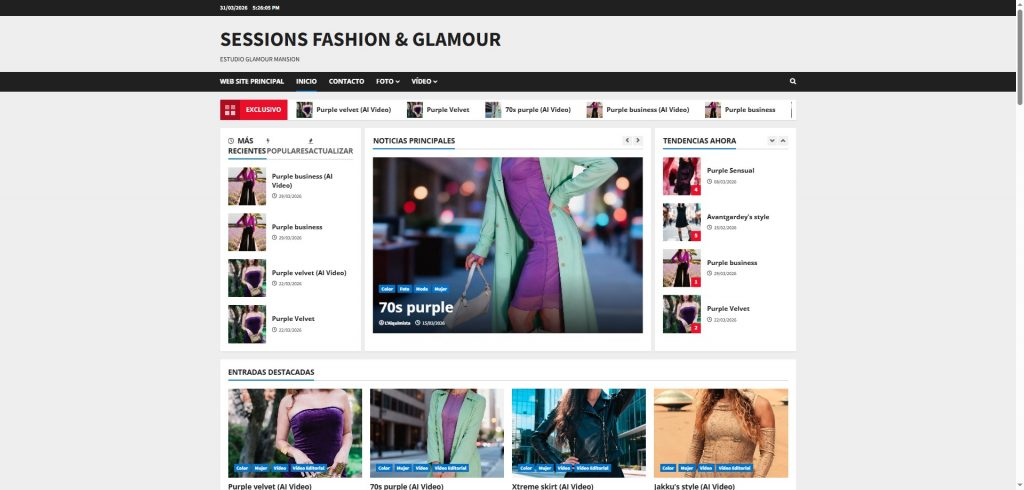This screenshot has width=1024, height=490.
Task: Go to Web Site Principal menu item
Action: (252, 81)
